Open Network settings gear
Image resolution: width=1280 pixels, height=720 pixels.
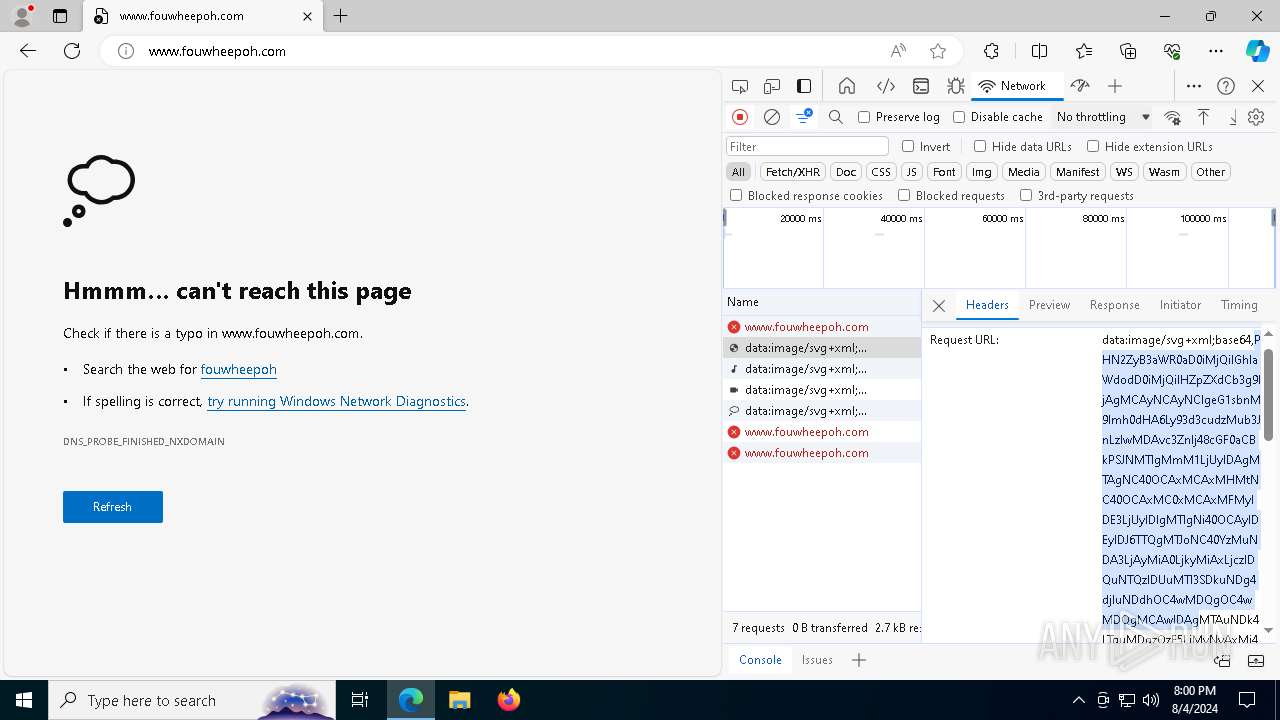pos(1256,117)
